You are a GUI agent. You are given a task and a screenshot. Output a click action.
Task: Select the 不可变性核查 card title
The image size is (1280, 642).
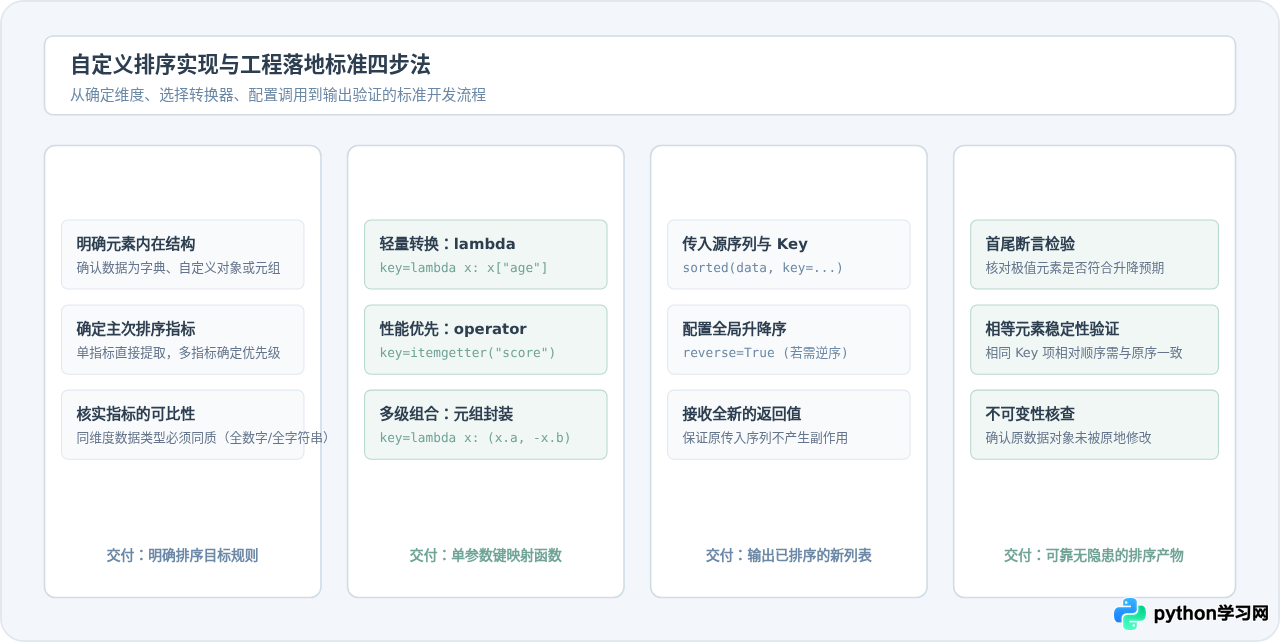(x=1030, y=414)
